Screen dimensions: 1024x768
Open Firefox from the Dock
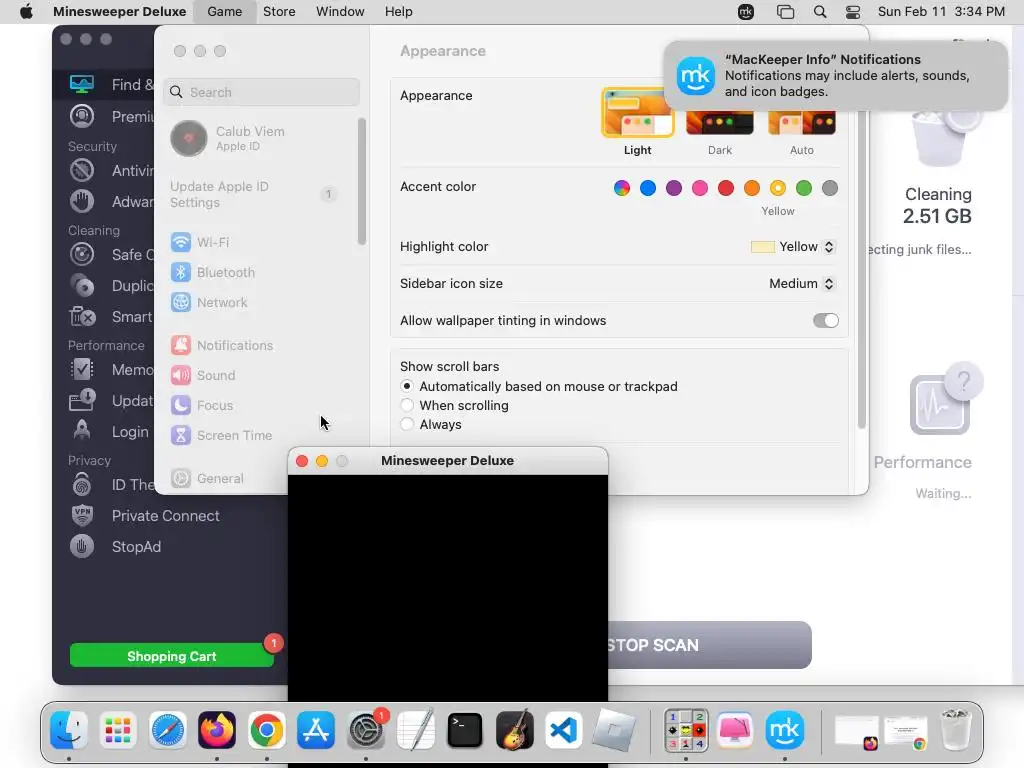[217, 730]
